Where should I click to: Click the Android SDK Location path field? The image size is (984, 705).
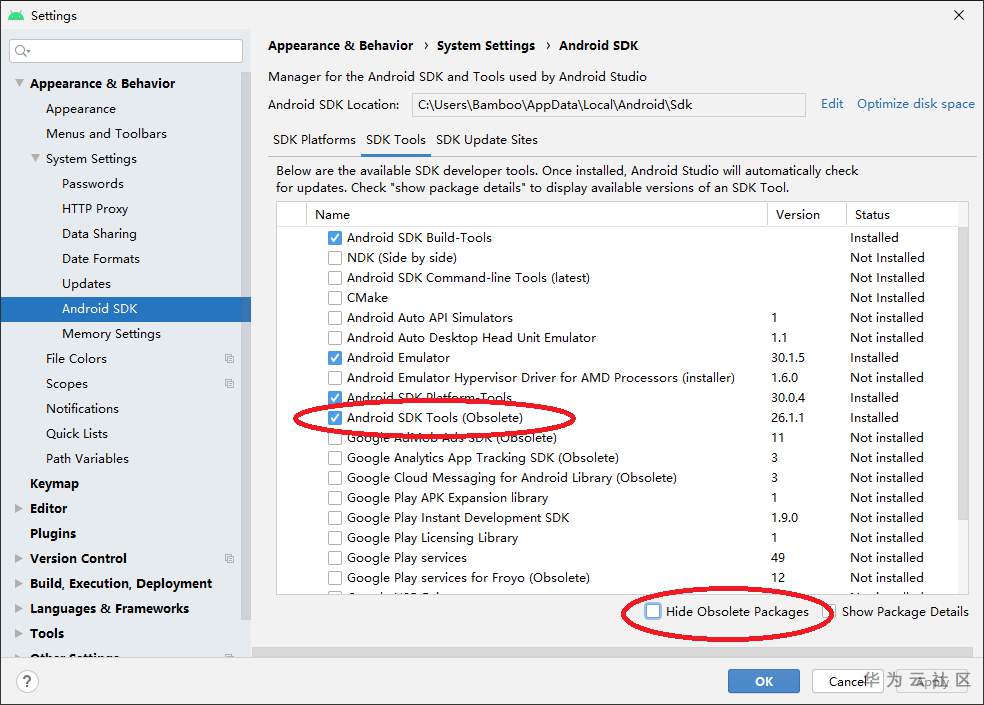(609, 105)
